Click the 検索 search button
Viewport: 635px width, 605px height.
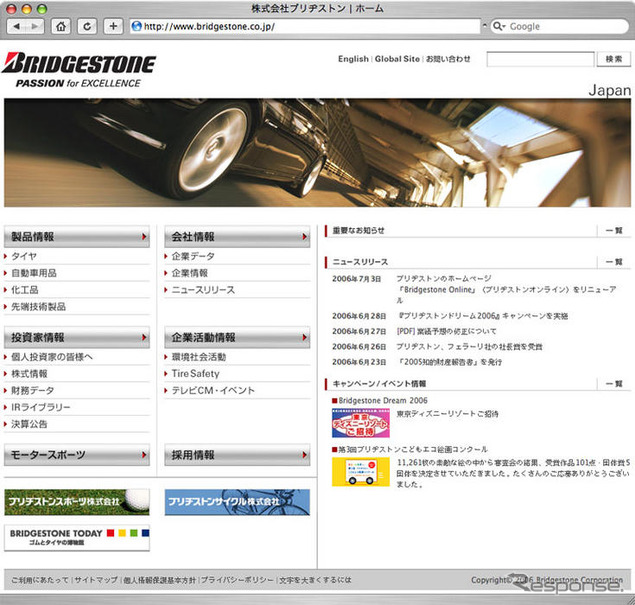coord(614,59)
